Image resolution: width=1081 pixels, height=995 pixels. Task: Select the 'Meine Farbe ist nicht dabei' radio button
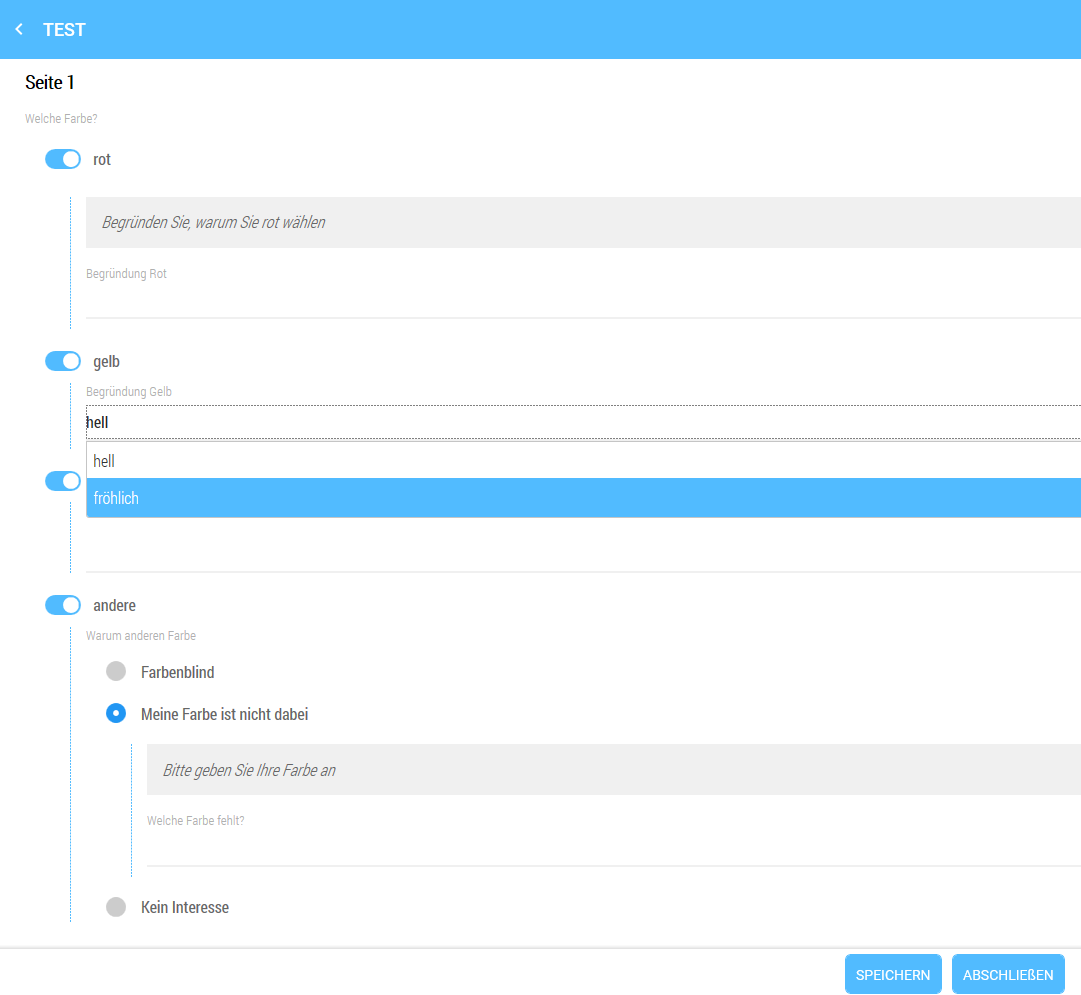click(116, 713)
